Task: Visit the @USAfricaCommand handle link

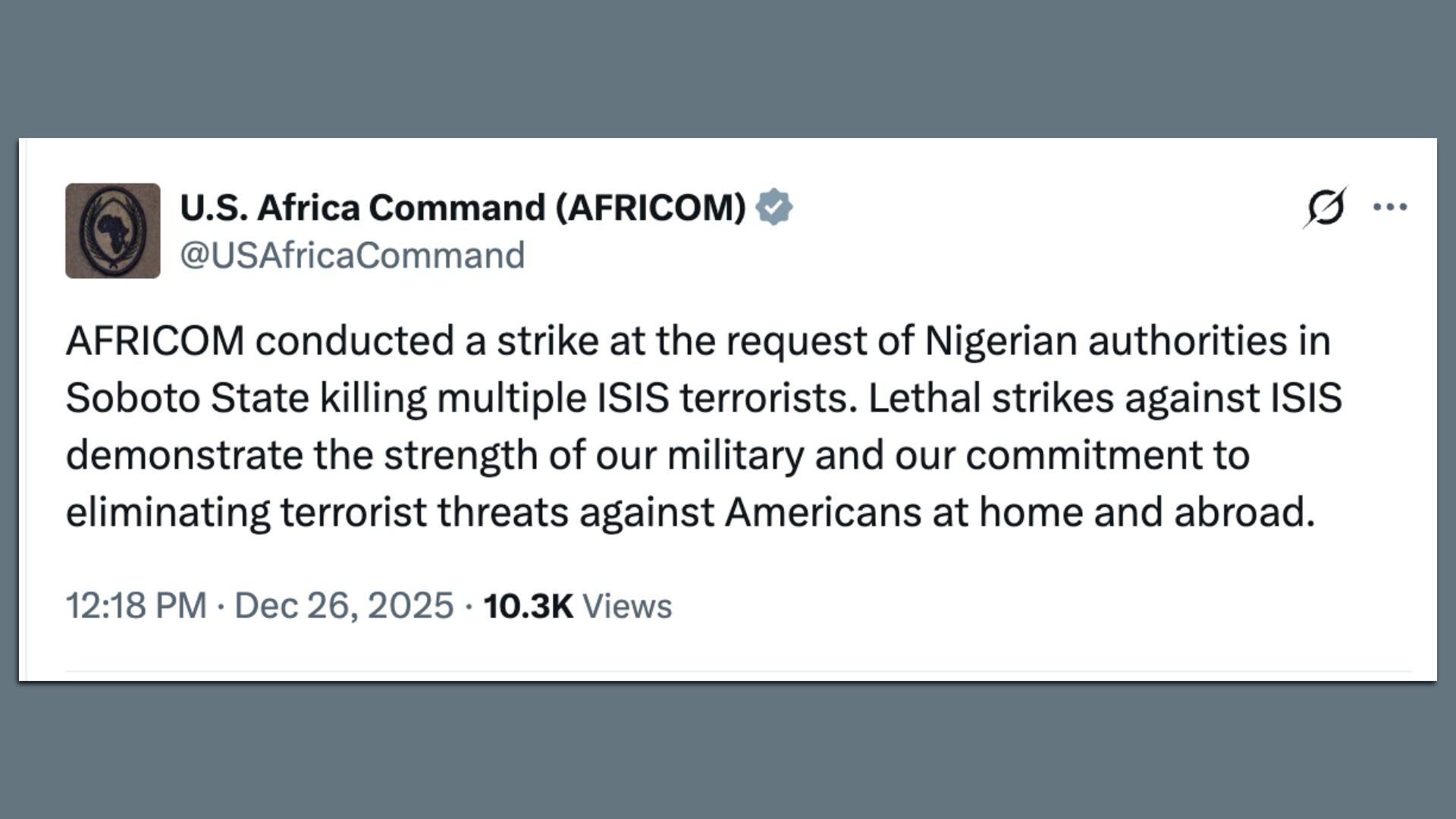Action: tap(352, 256)
